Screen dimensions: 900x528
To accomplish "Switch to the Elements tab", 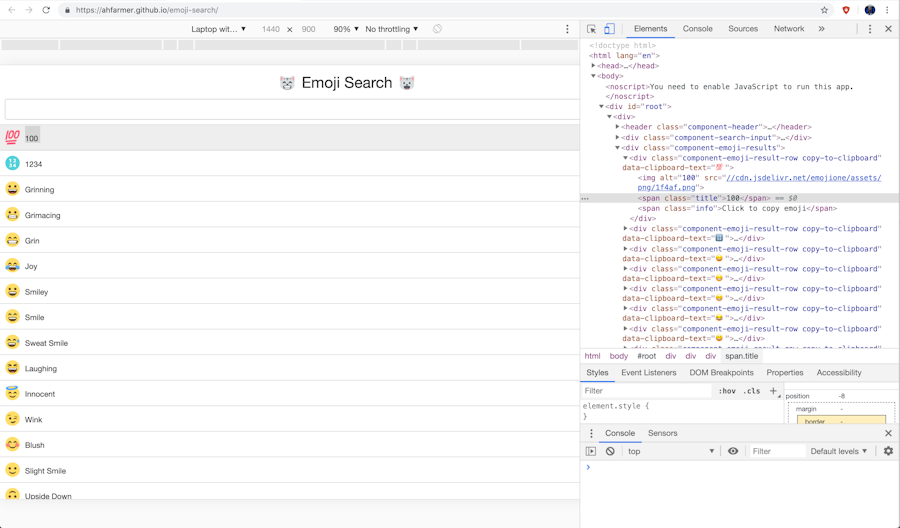I will click(x=650, y=29).
